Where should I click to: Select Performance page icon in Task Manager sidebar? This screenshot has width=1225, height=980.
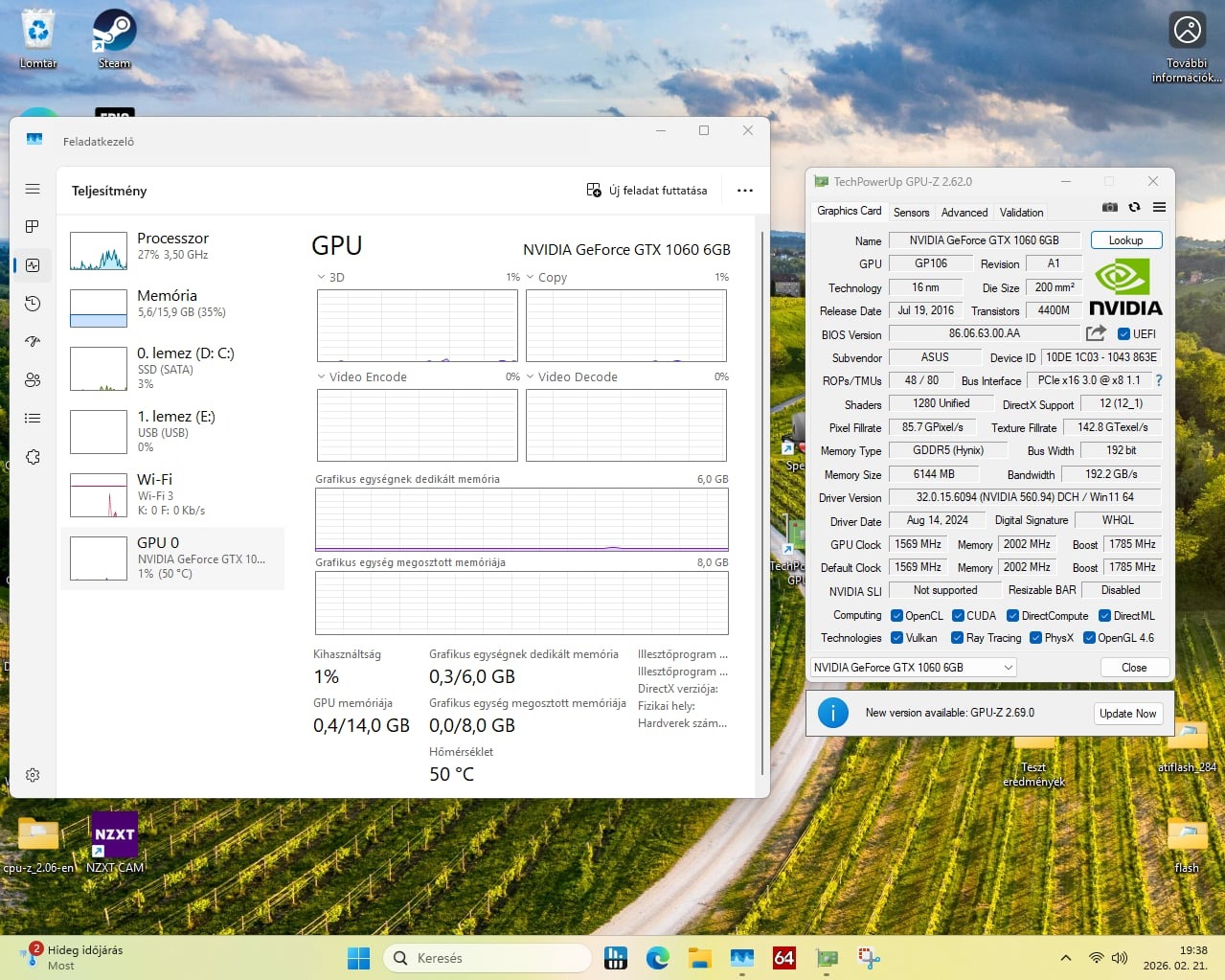point(33,265)
